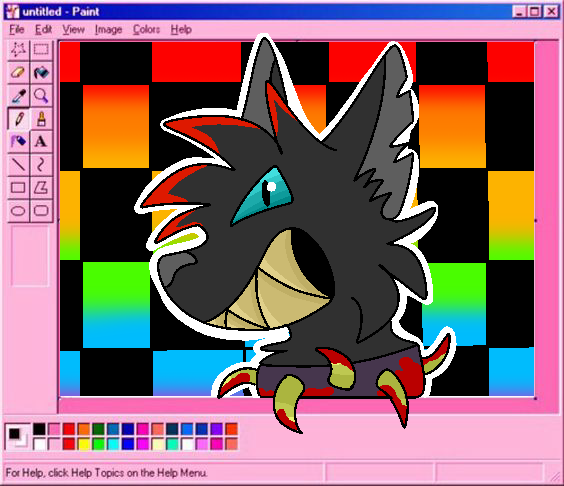The height and width of the screenshot is (486, 564).
Task: Select the Free-Form Select tool
Action: pos(18,49)
